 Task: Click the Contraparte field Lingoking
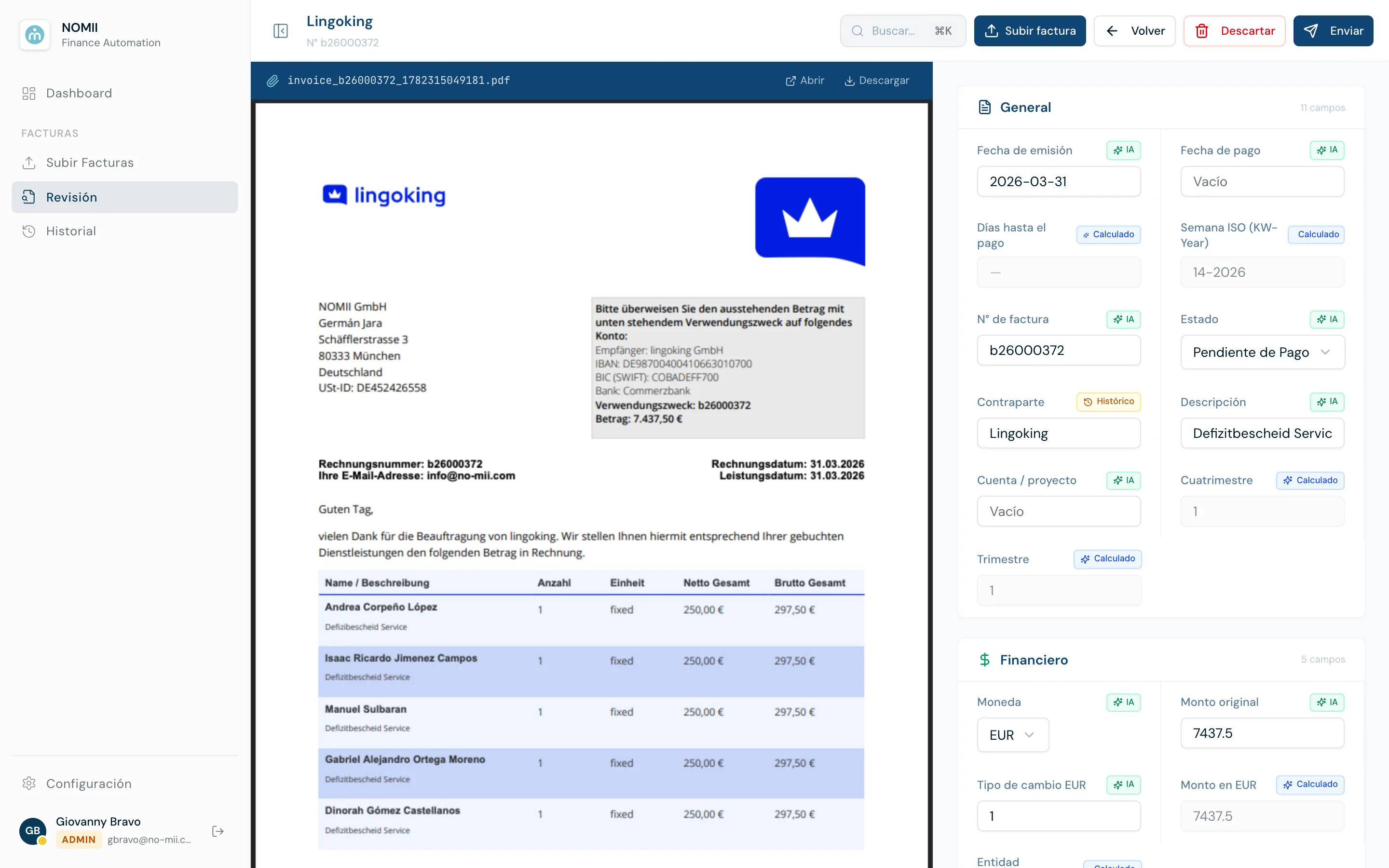point(1059,433)
